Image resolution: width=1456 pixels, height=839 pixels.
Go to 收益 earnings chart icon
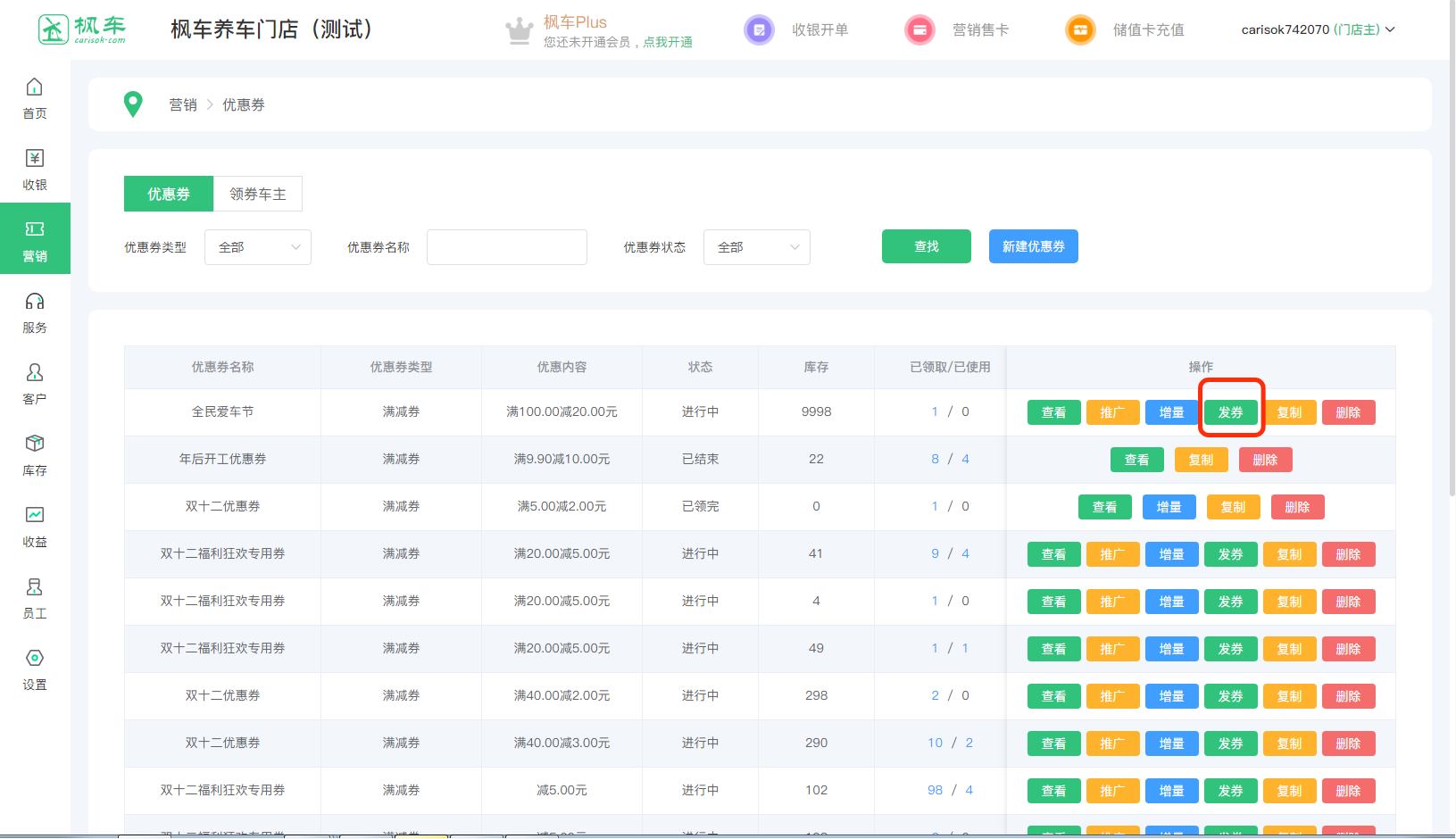35,516
